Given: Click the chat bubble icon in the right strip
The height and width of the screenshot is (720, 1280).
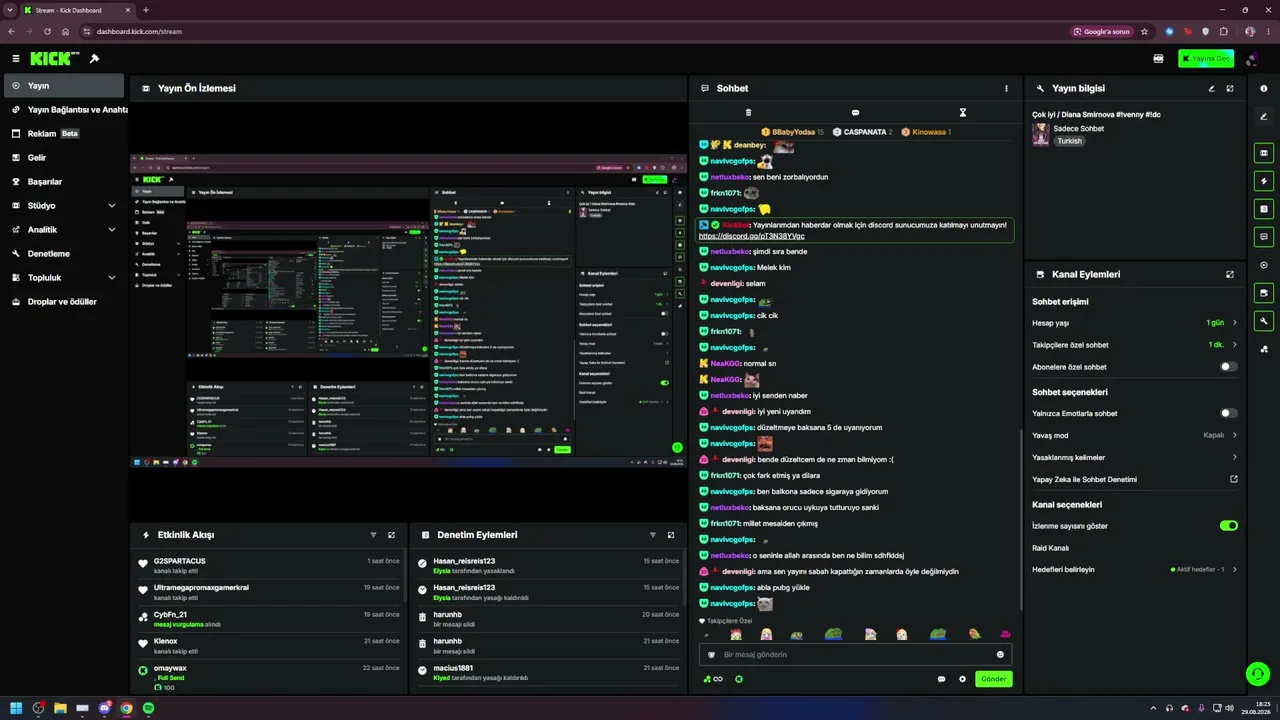Looking at the screenshot, I should 1264,237.
